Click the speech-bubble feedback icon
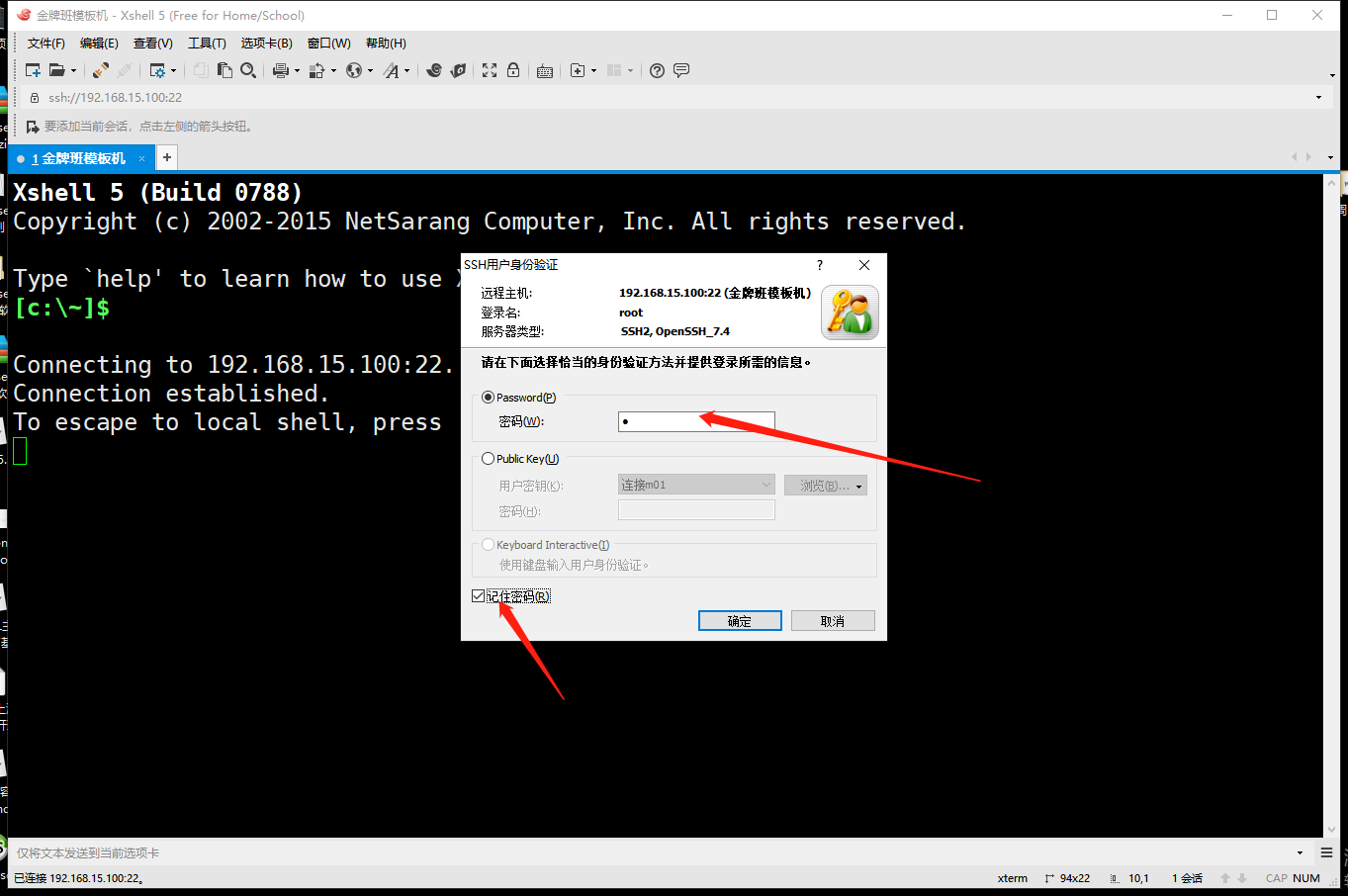 (681, 70)
